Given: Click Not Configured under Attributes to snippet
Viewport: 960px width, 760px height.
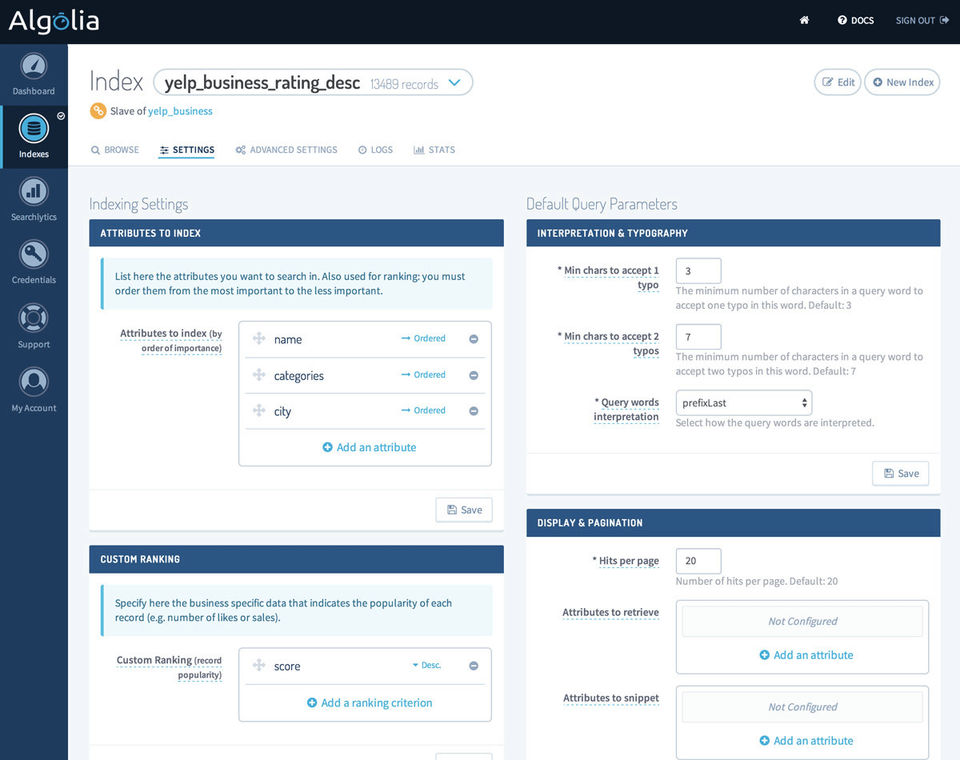Looking at the screenshot, I should click(x=803, y=707).
